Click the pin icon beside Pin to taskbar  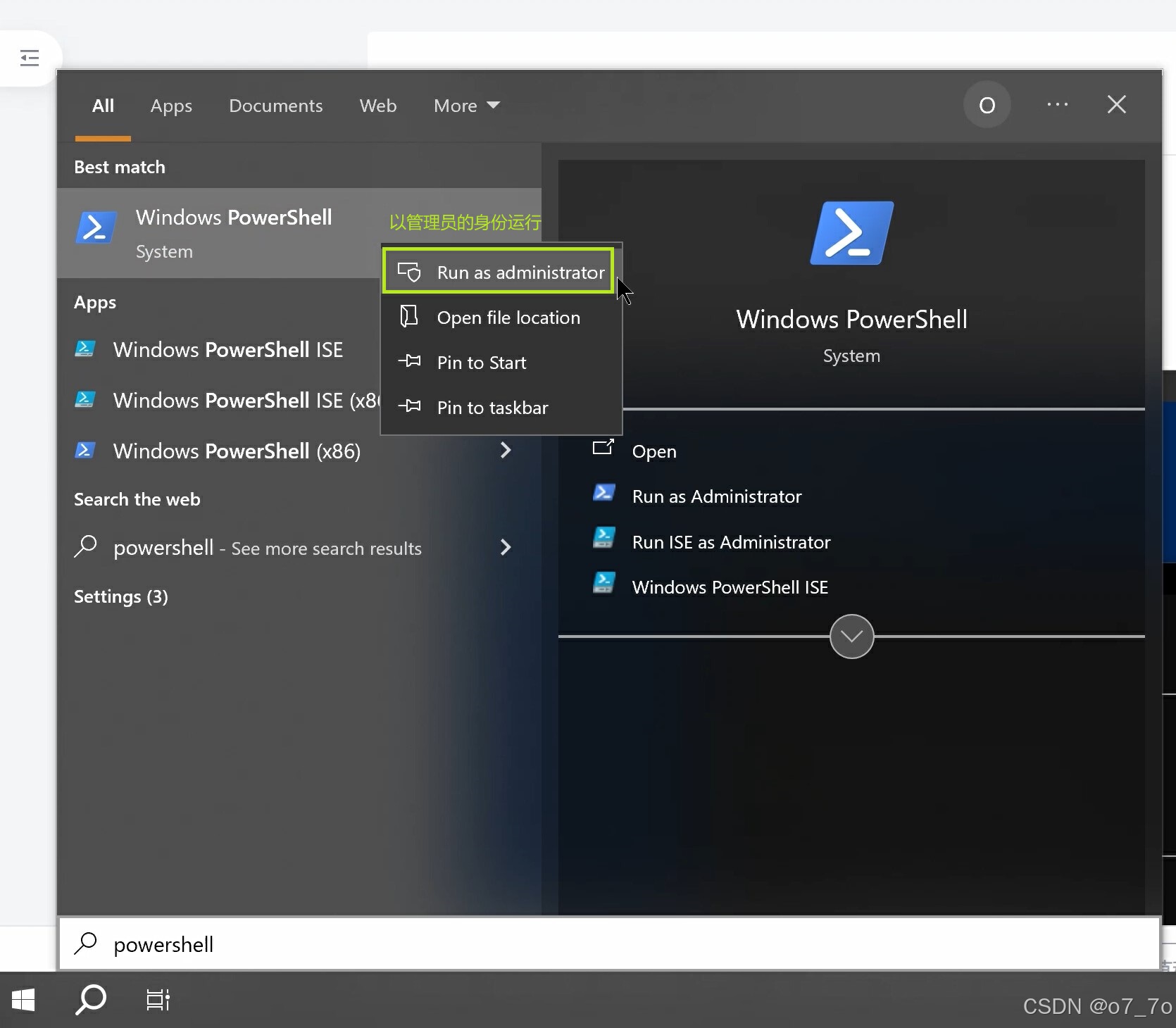(409, 406)
